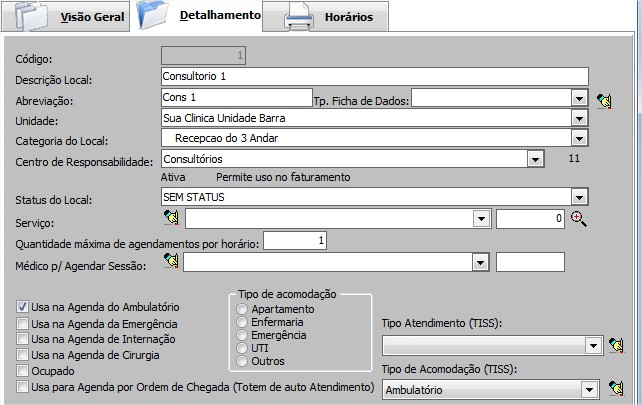Enable Usa na Agenda da Emergência checkbox
The image size is (642, 405).
23,324
